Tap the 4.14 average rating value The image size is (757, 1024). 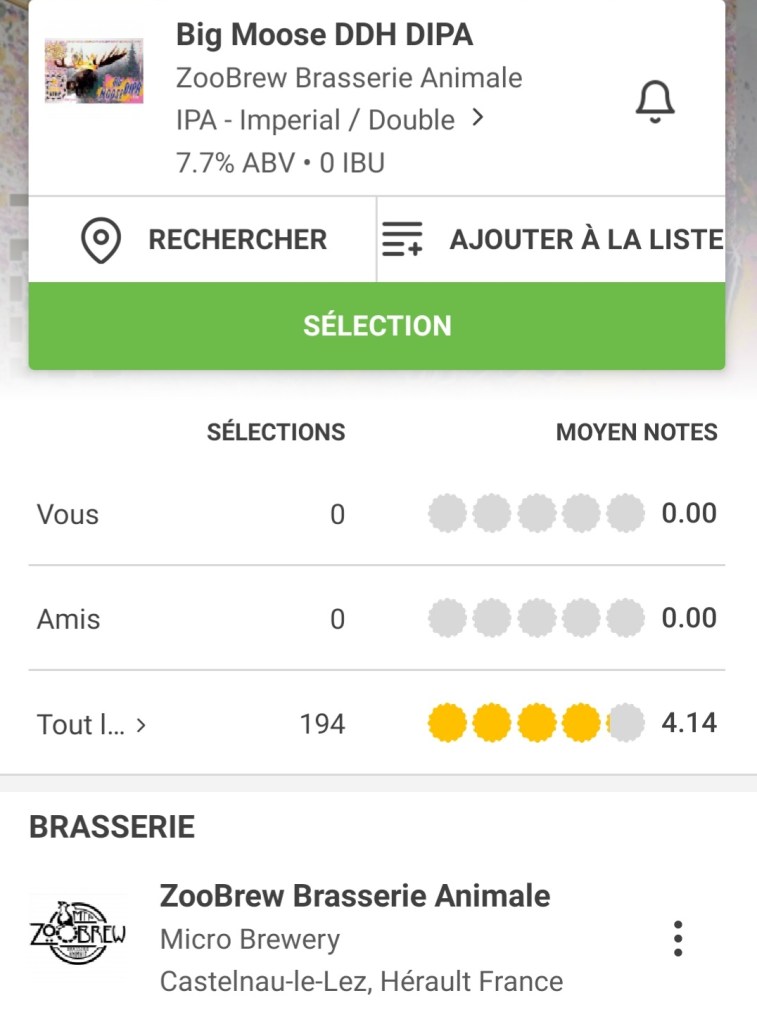point(689,723)
